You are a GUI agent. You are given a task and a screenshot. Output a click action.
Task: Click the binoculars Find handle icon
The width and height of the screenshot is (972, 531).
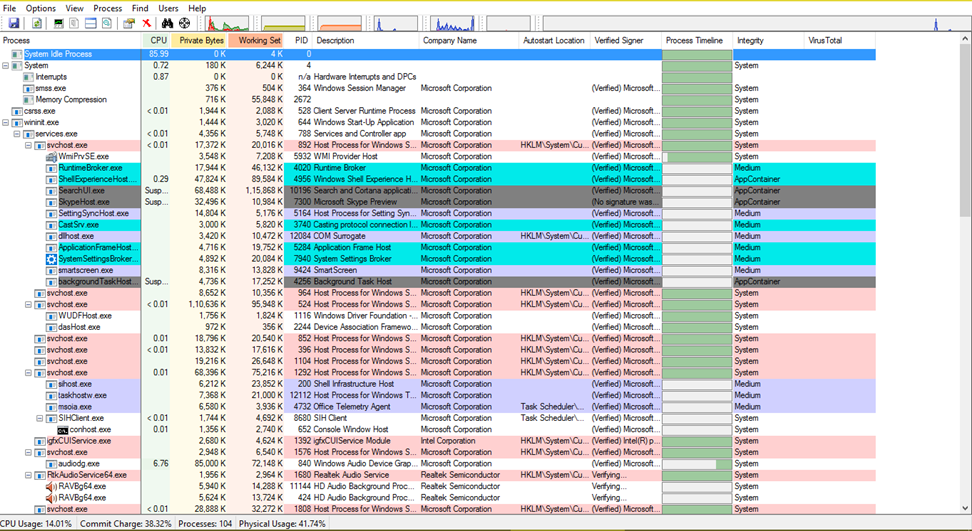(167, 24)
